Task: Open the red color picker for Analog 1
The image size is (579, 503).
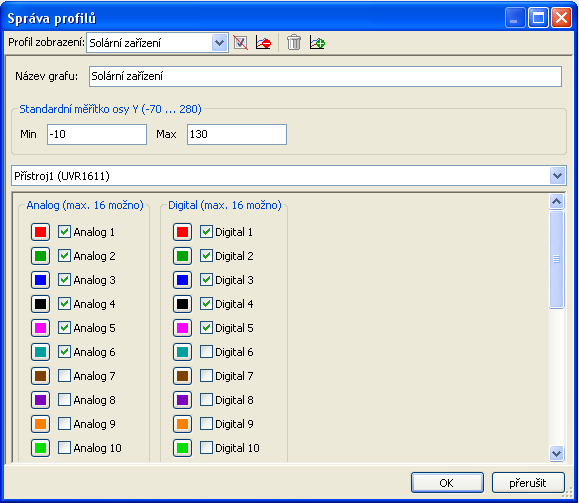Action: click(x=40, y=232)
